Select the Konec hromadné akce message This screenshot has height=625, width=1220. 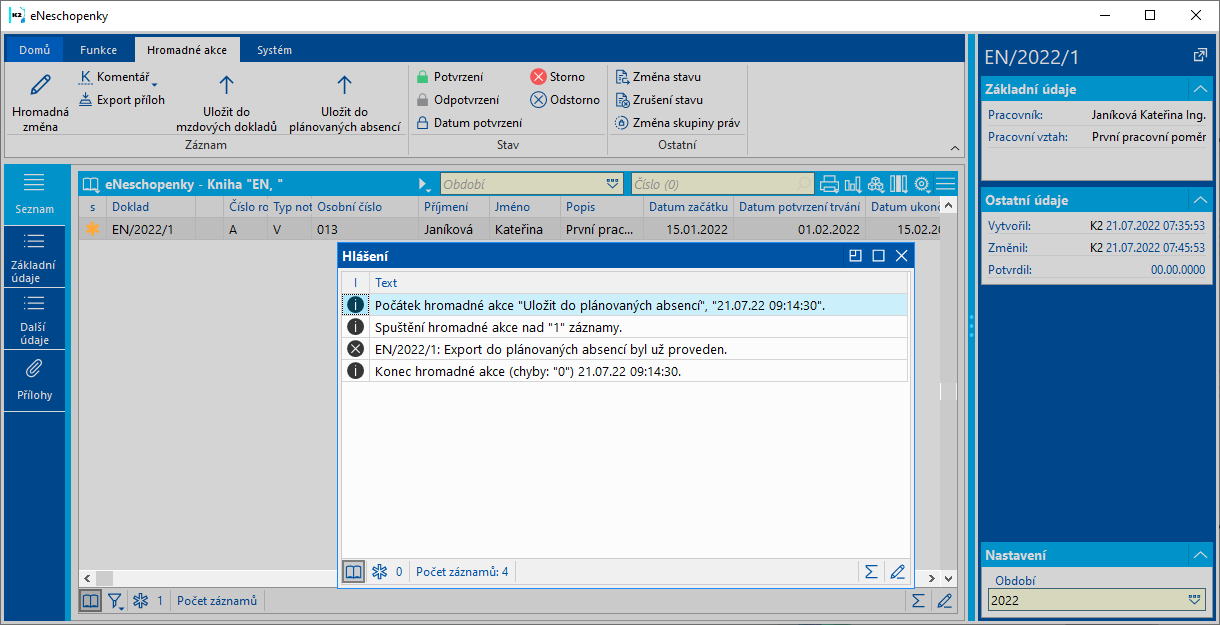tap(625, 371)
